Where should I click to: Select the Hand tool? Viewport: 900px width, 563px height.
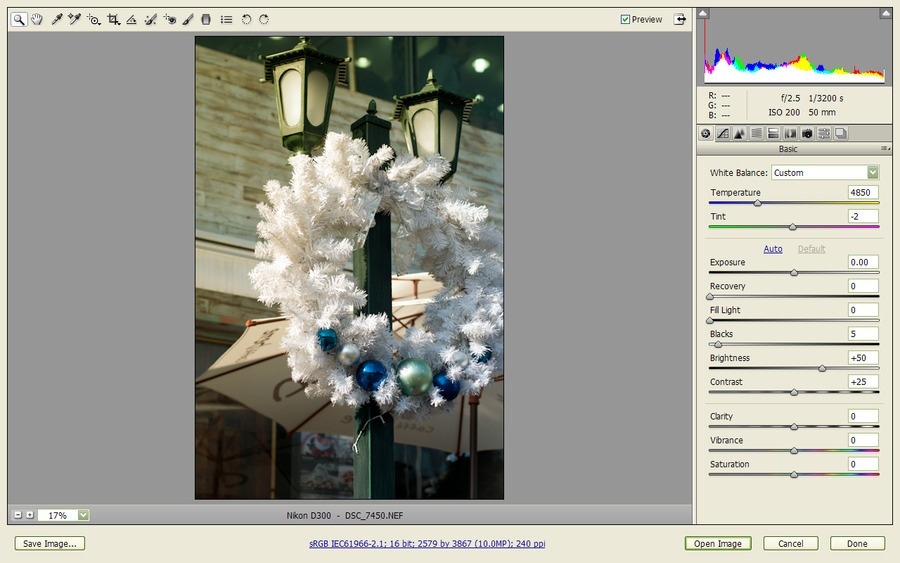point(37,19)
